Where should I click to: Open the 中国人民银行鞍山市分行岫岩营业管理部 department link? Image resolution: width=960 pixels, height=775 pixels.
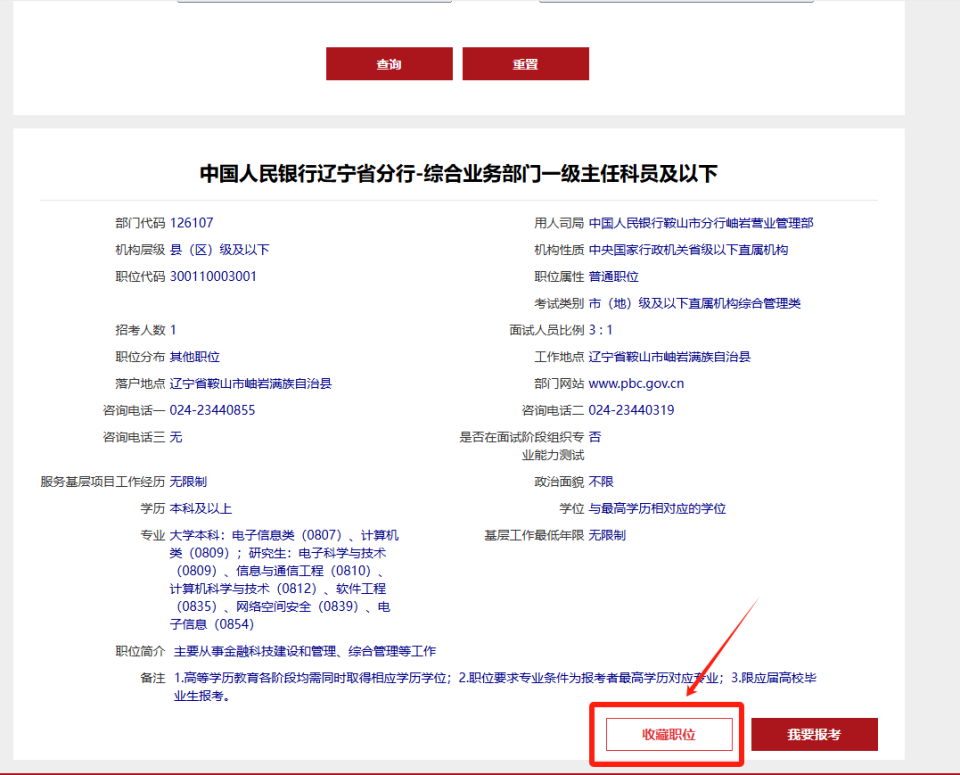tap(703, 222)
